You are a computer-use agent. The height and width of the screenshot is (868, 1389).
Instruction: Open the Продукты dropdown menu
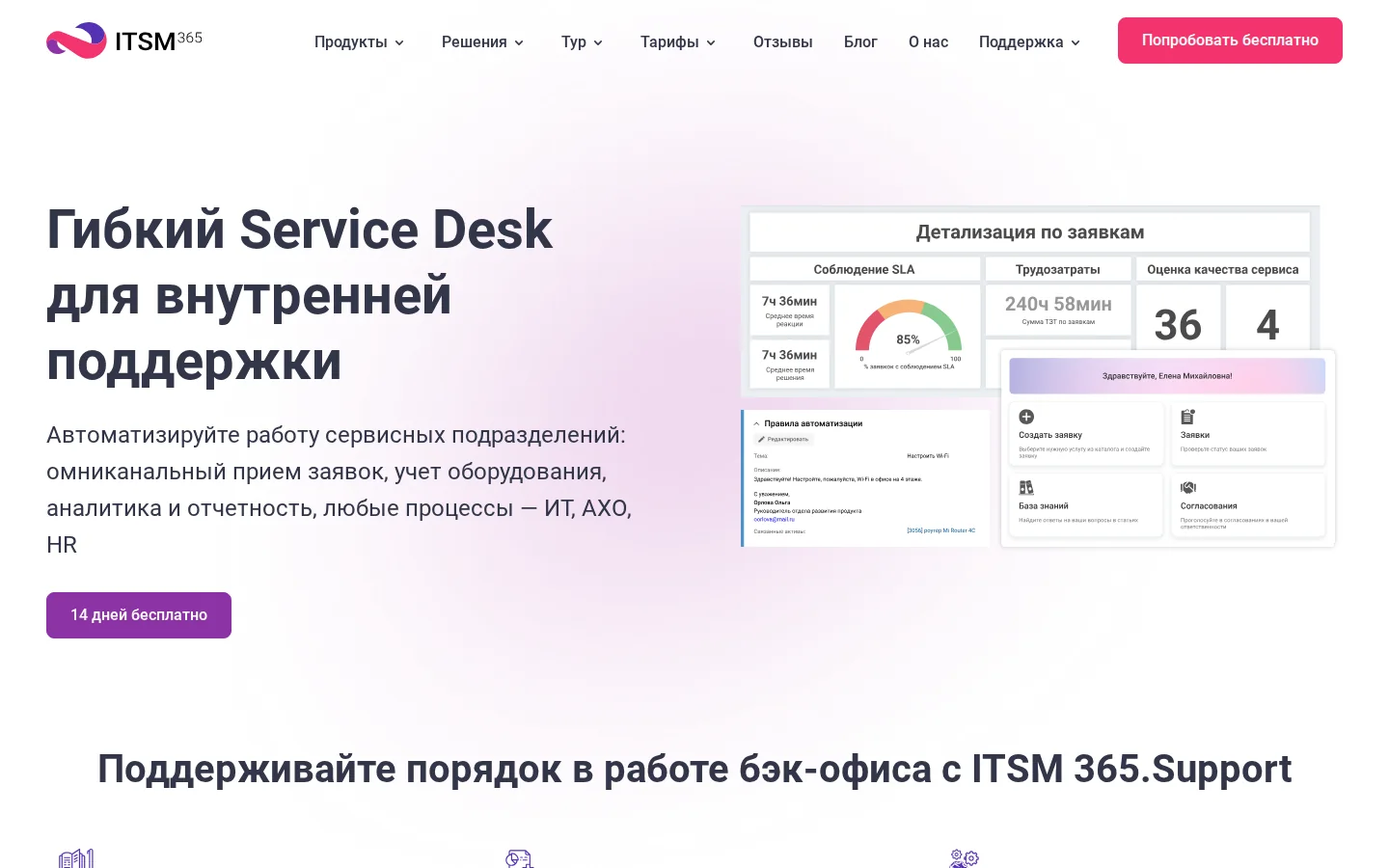(359, 41)
